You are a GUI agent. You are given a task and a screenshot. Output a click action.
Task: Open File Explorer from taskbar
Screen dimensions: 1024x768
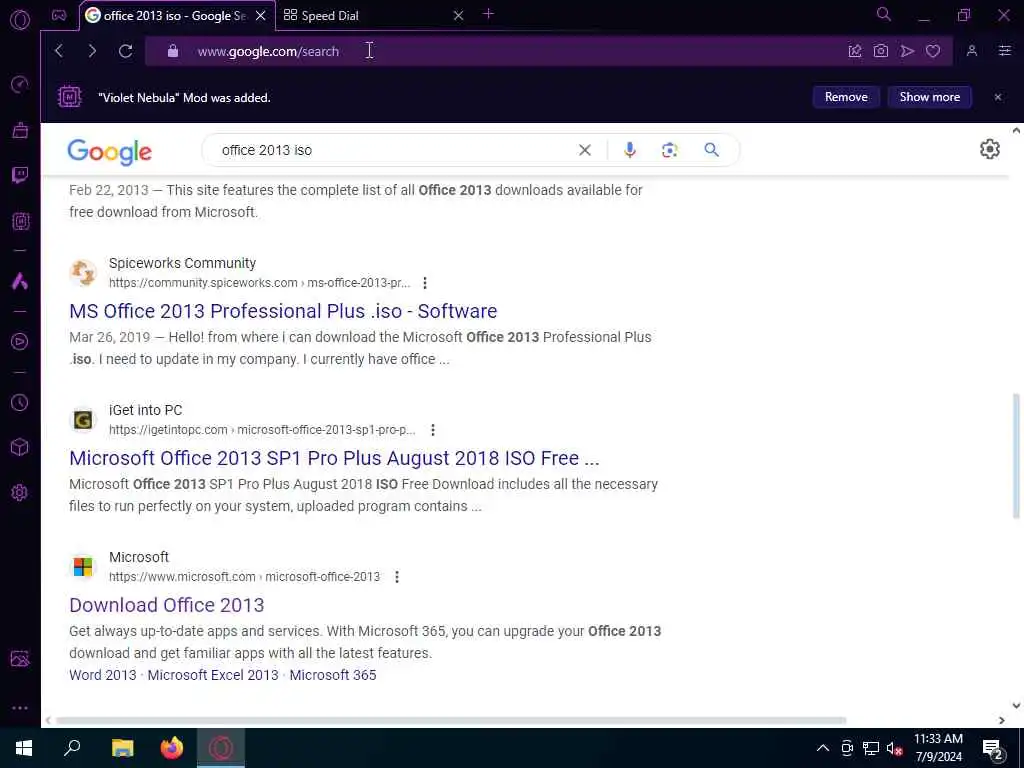(x=122, y=748)
